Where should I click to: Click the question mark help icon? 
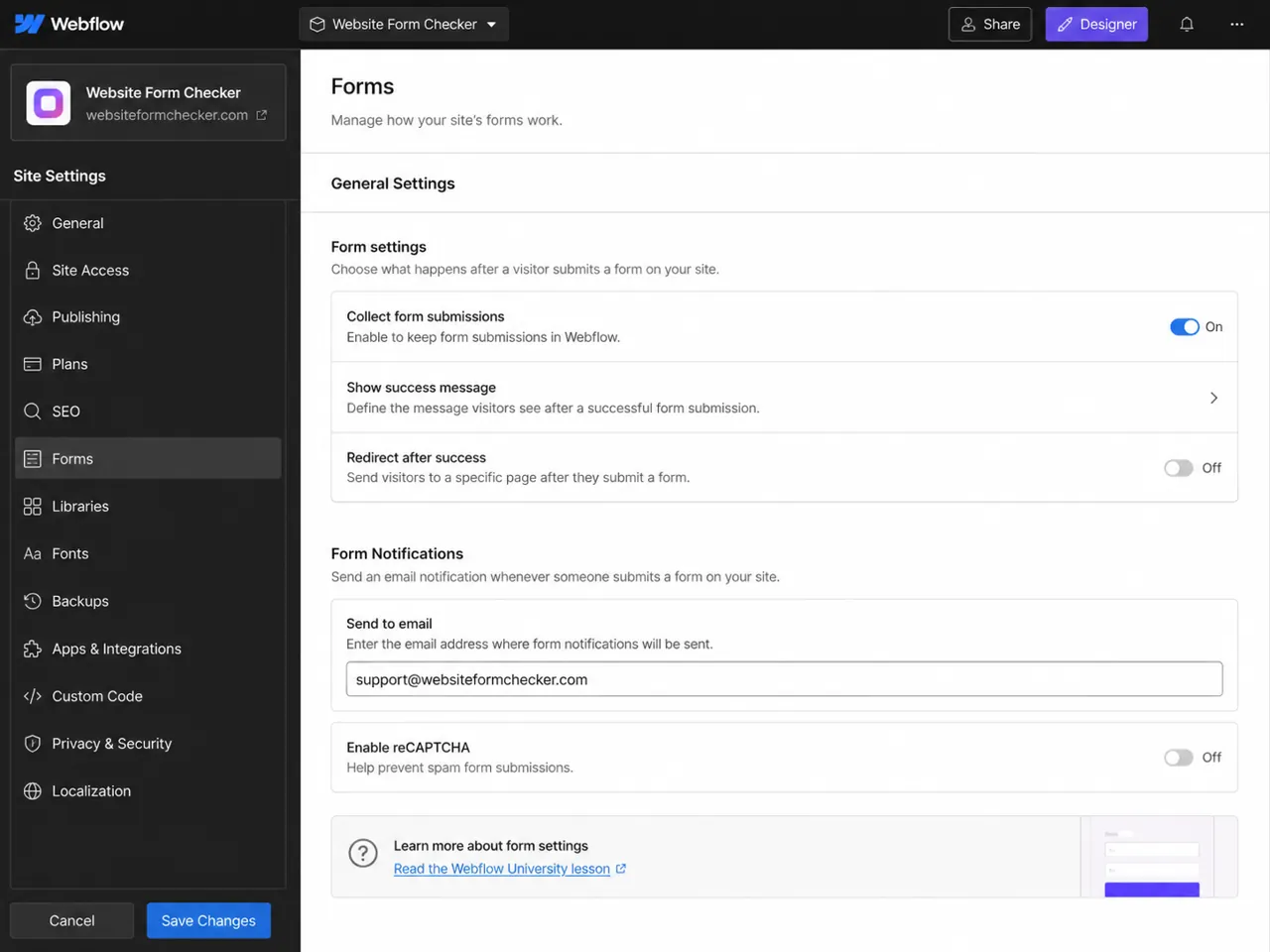363,853
